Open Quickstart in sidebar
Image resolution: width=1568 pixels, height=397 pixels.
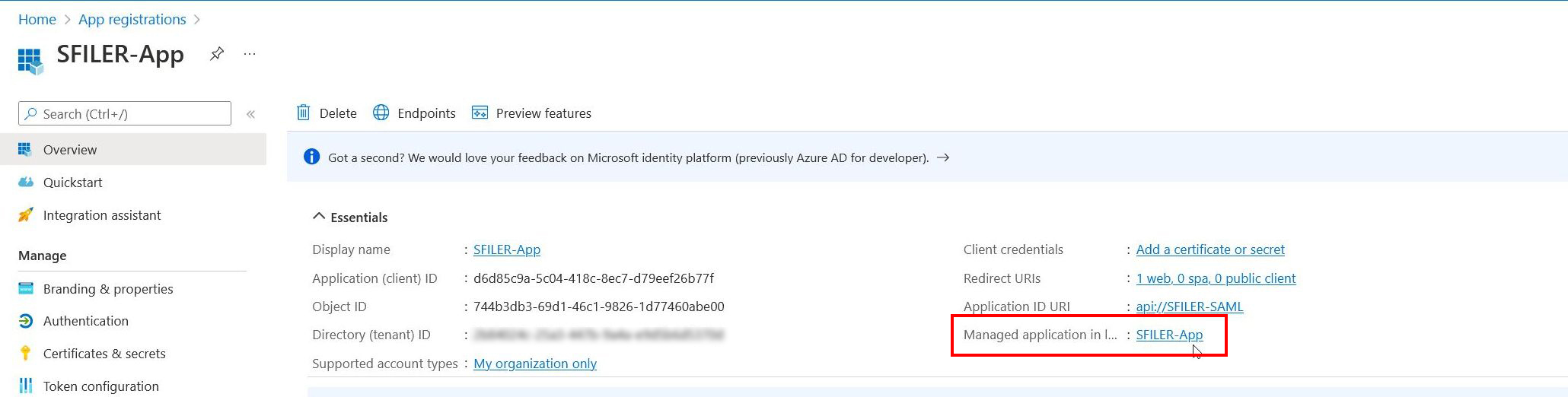coord(72,183)
